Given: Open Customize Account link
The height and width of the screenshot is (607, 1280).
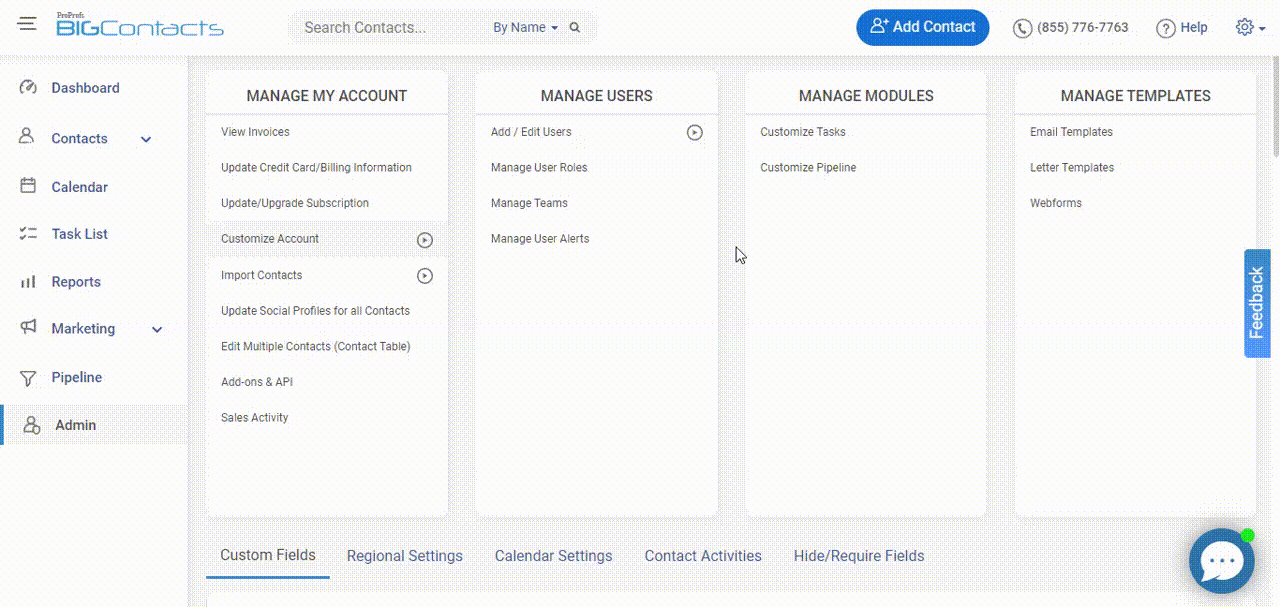Looking at the screenshot, I should (x=270, y=239).
